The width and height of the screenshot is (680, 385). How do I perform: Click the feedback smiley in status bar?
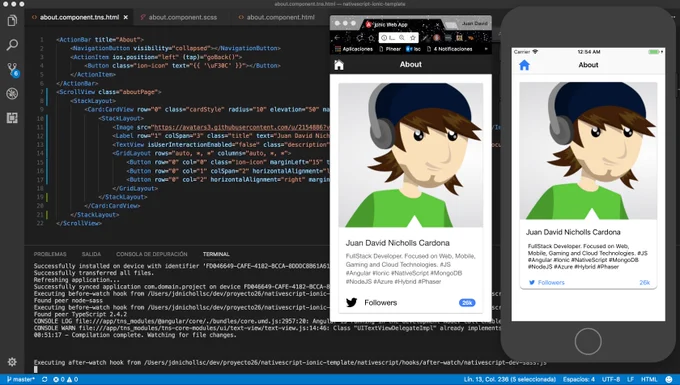669,379
